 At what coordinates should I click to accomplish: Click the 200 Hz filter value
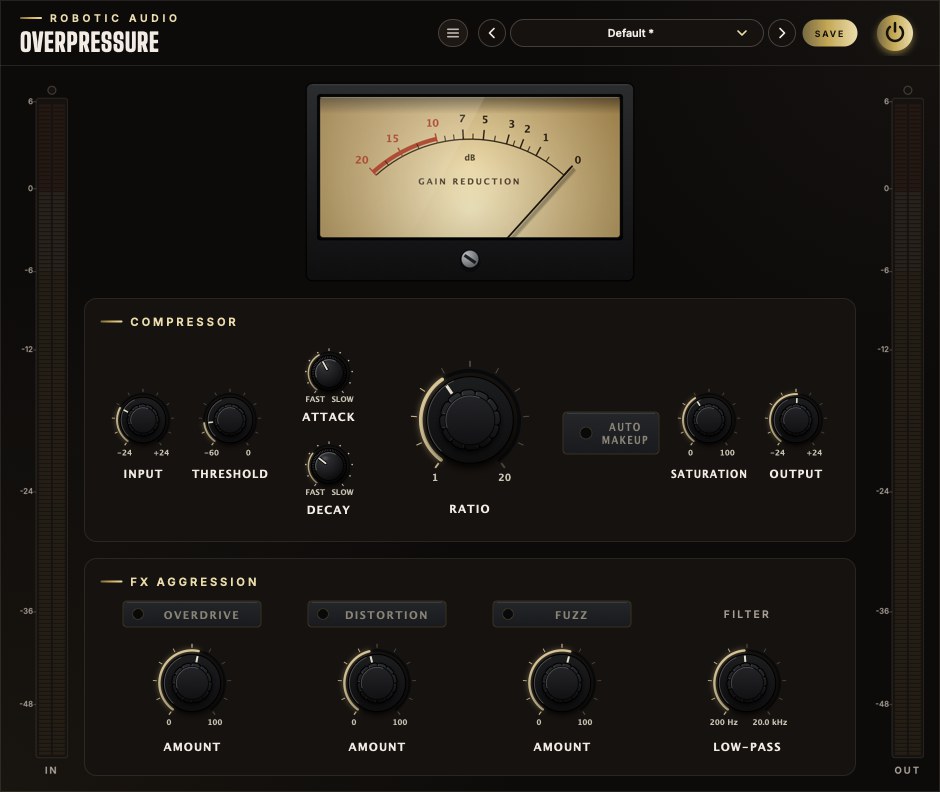[724, 722]
